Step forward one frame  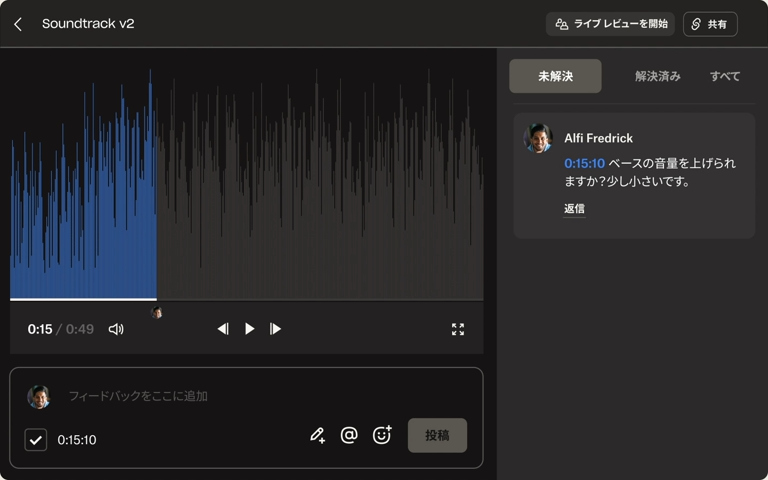click(275, 329)
